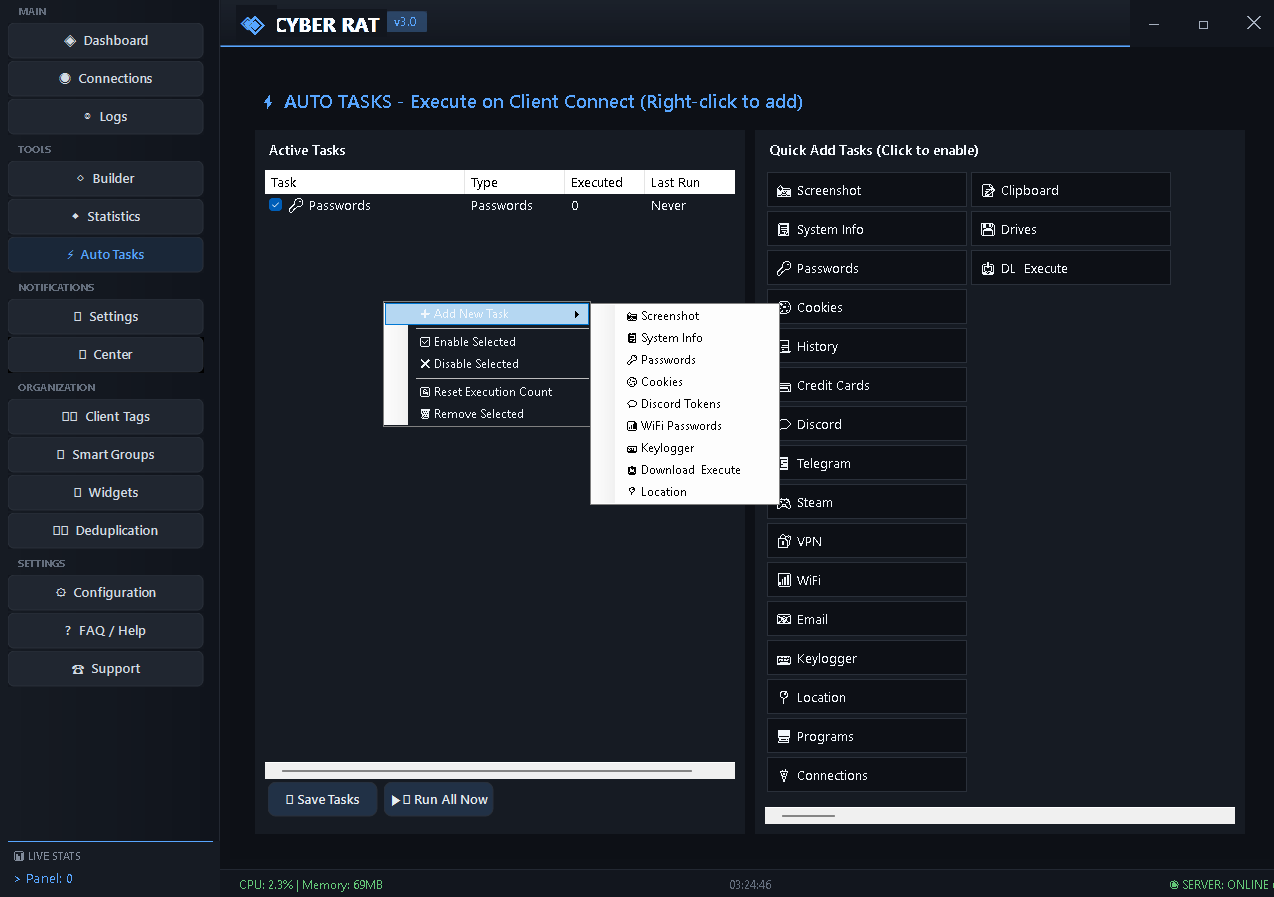Open the Widgets page
This screenshot has height=897, width=1274.
106,493
